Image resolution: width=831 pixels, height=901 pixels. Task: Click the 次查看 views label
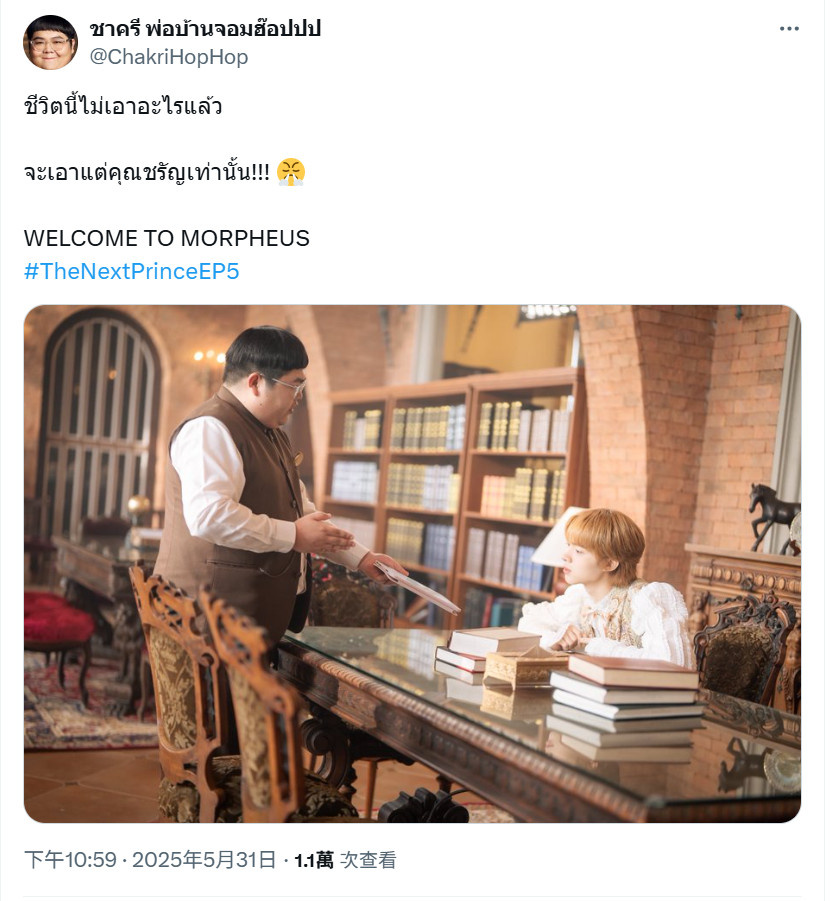click(x=368, y=860)
